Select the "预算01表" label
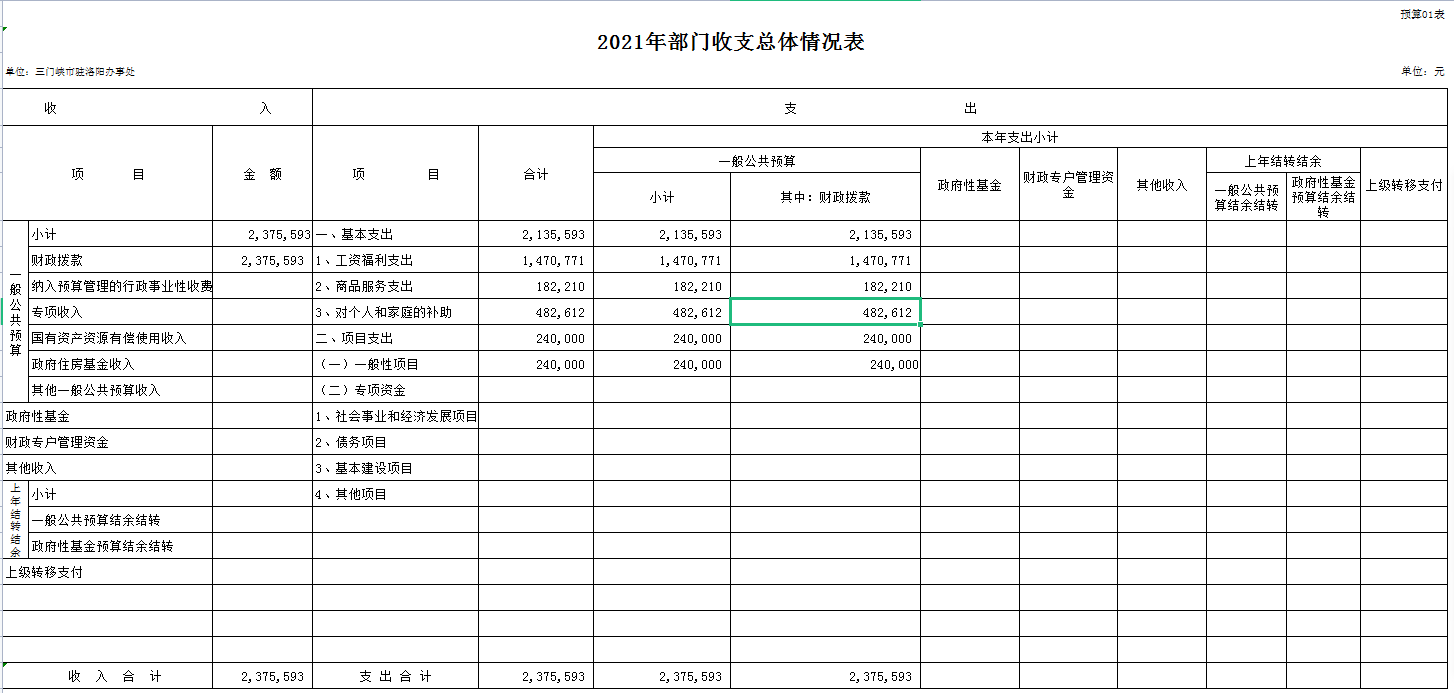 [1422, 14]
